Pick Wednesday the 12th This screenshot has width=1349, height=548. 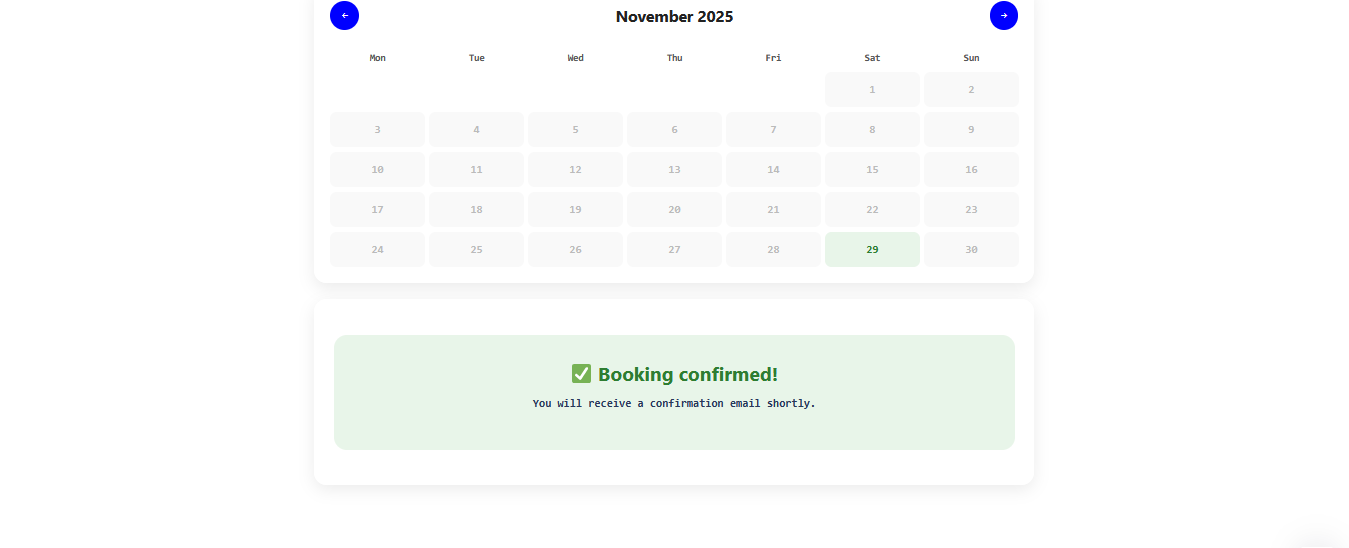point(575,169)
